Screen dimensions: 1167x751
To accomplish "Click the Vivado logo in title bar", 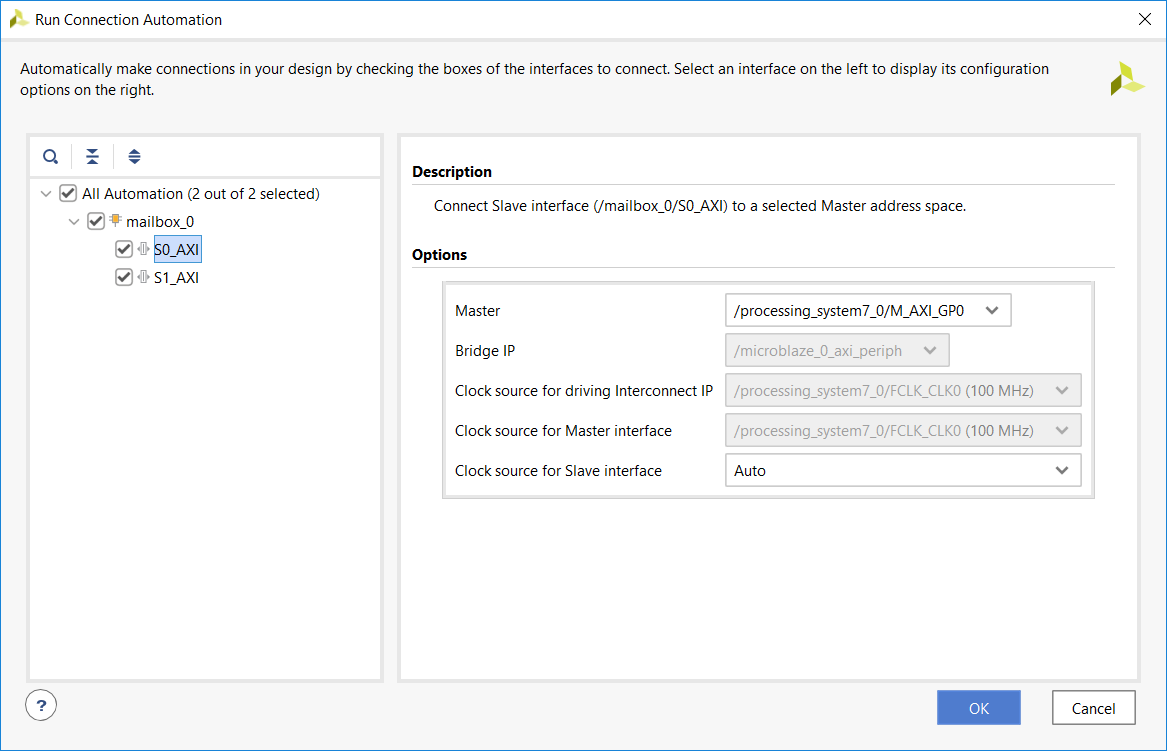I will (x=19, y=19).
